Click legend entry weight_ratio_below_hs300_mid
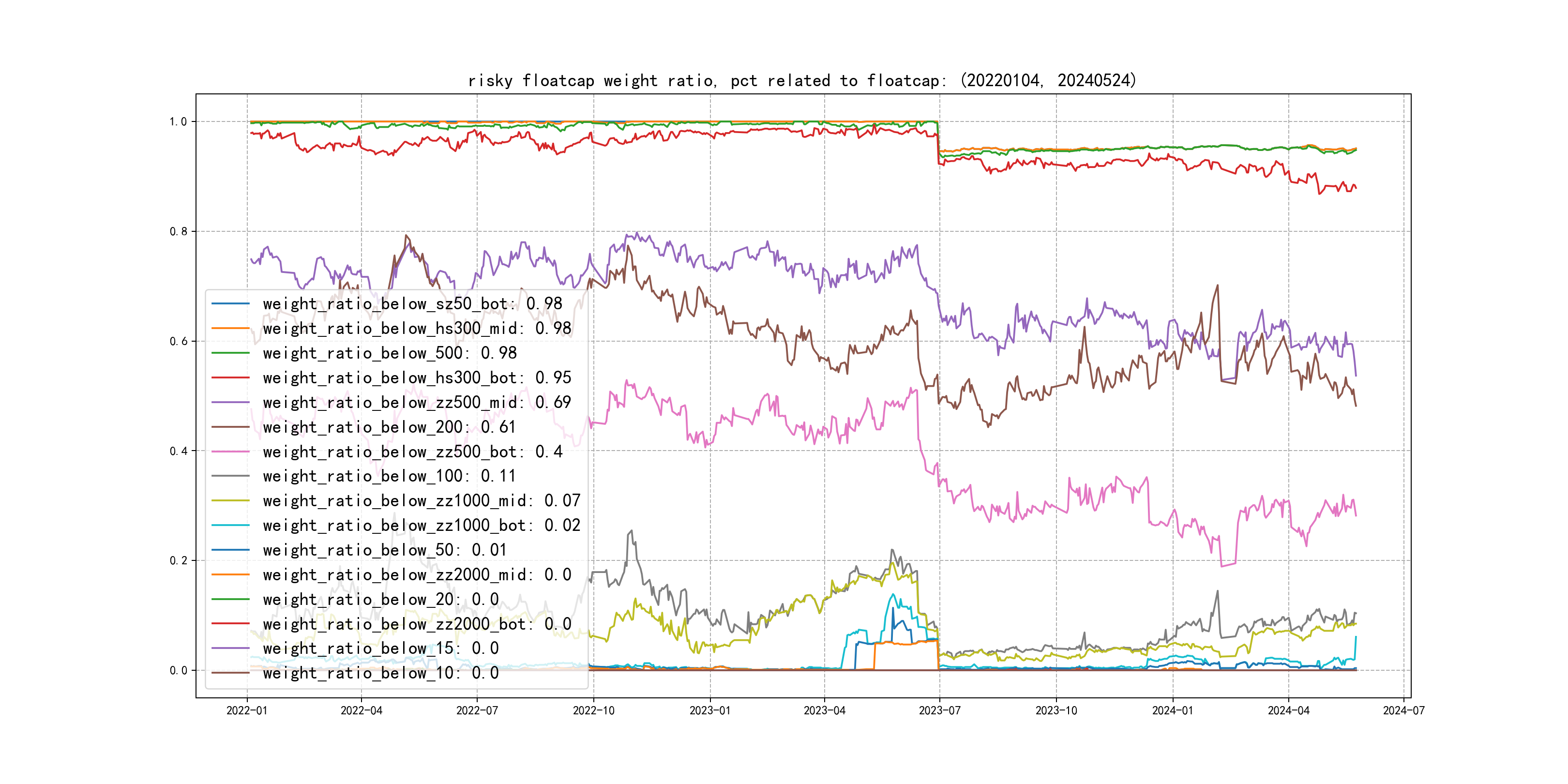Screen dimensions: 1568x784 (416, 329)
